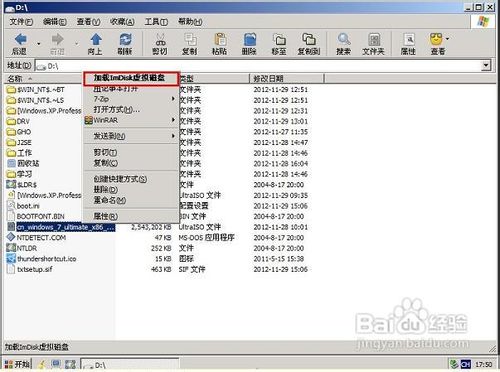Select the thundershortcut.ico file icon
The width and height of the screenshot is (500, 372).
[11, 258]
